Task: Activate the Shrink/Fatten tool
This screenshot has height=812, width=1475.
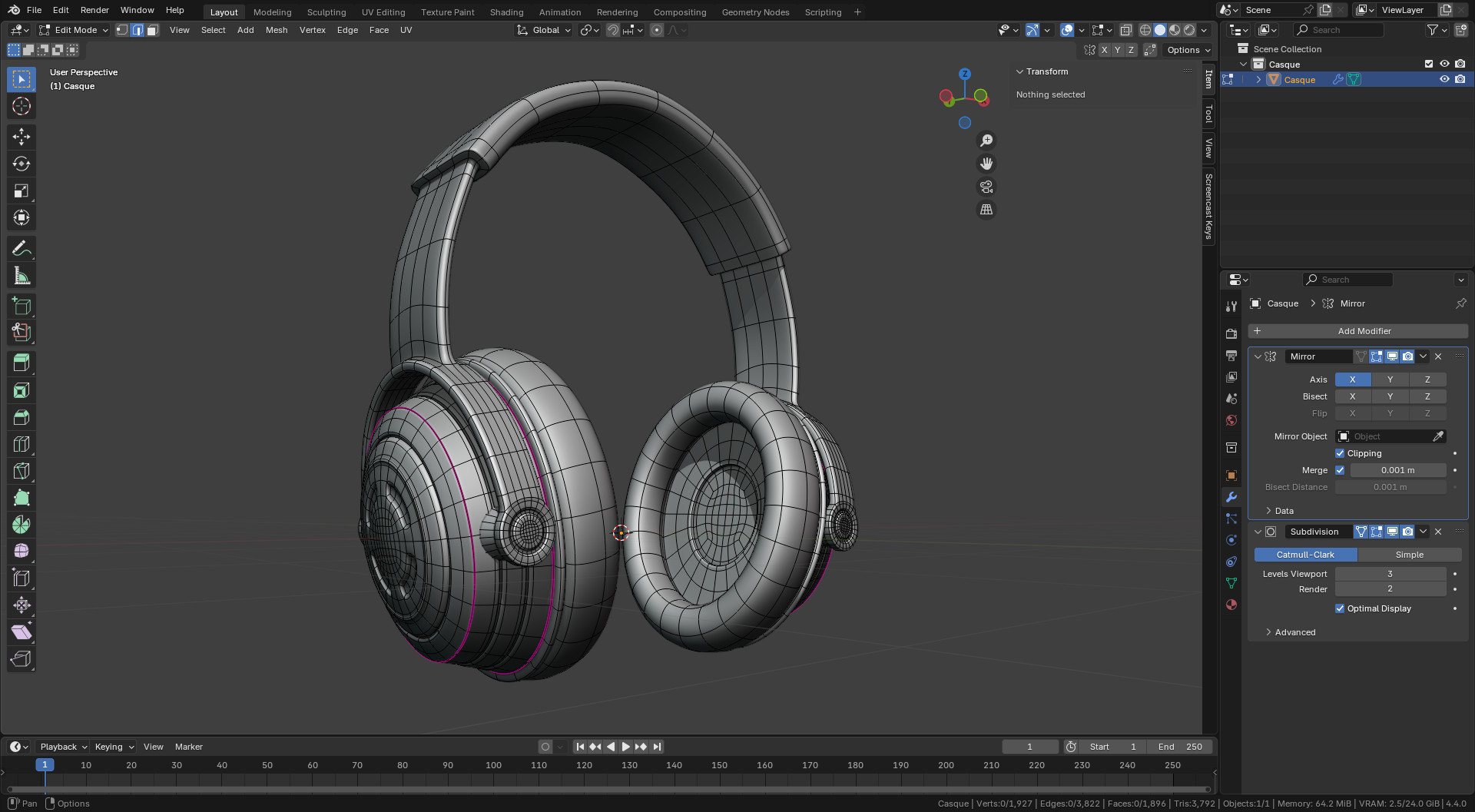Action: [x=22, y=605]
